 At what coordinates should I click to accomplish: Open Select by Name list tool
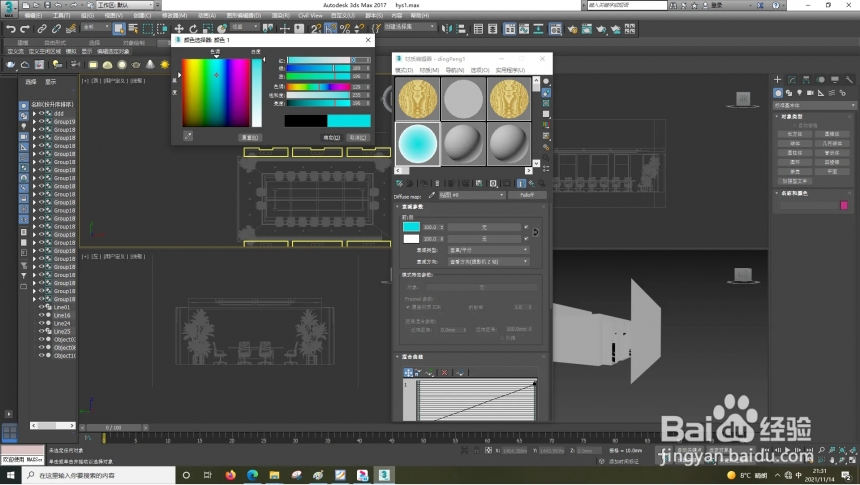pos(133,29)
